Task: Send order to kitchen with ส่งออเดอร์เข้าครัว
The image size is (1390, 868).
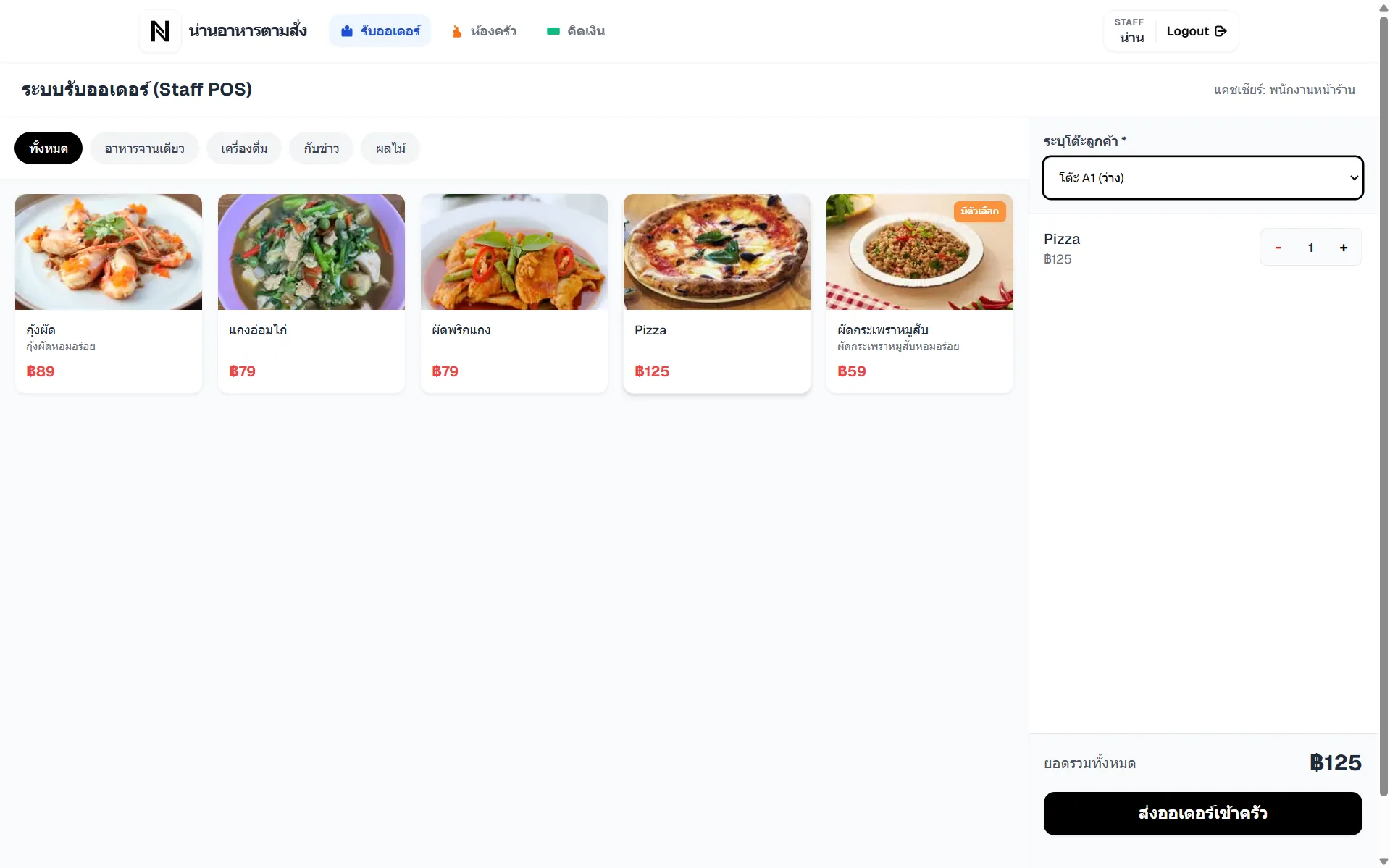Action: [1202, 814]
